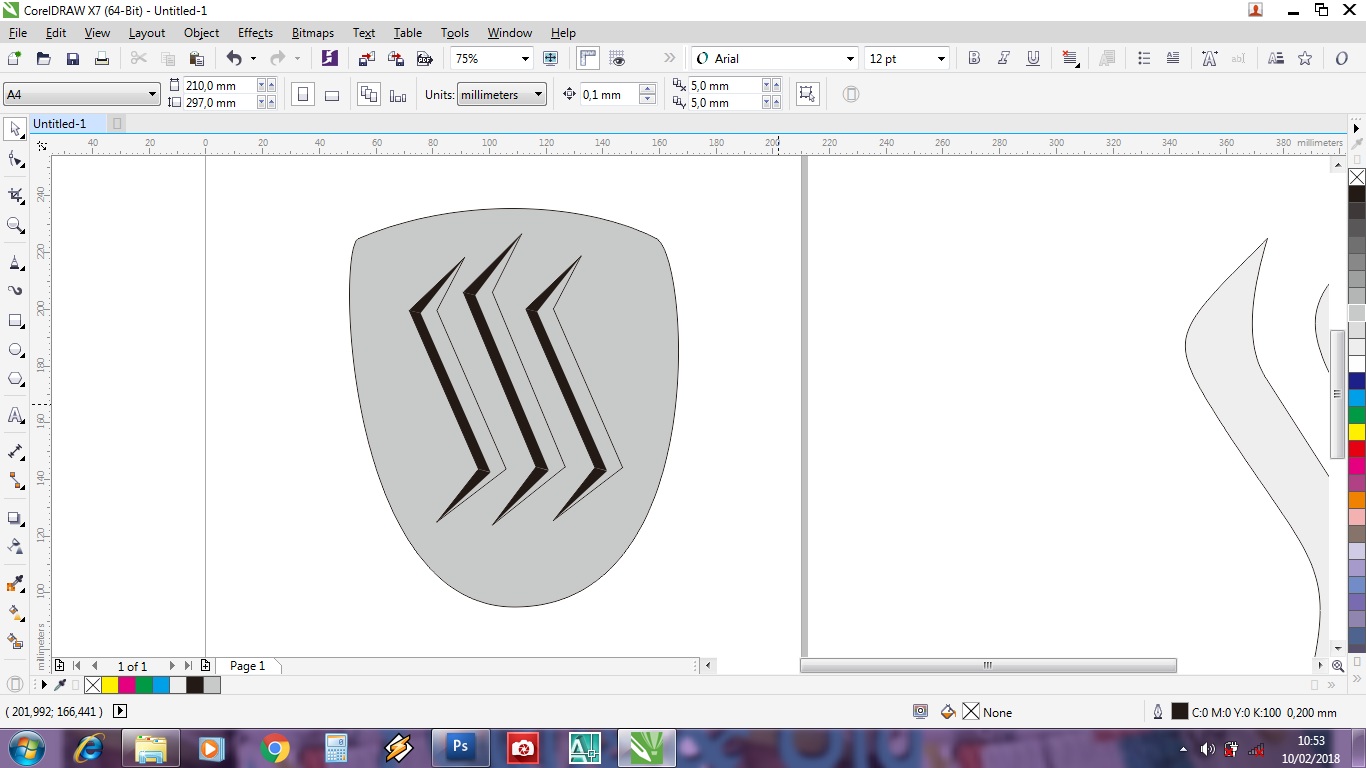Click the Import icon
The height and width of the screenshot is (768, 1366).
(366, 59)
